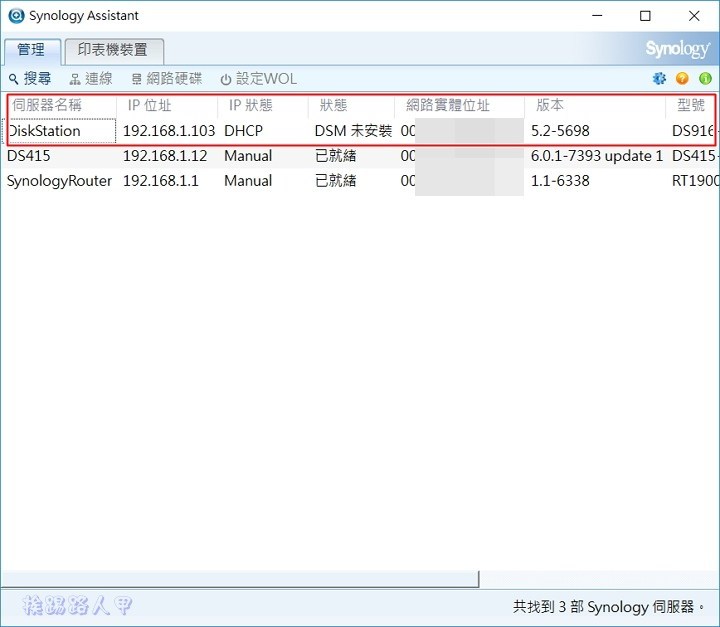Select the DiskStation server row
Screen dimensions: 720x627
click(x=361, y=131)
